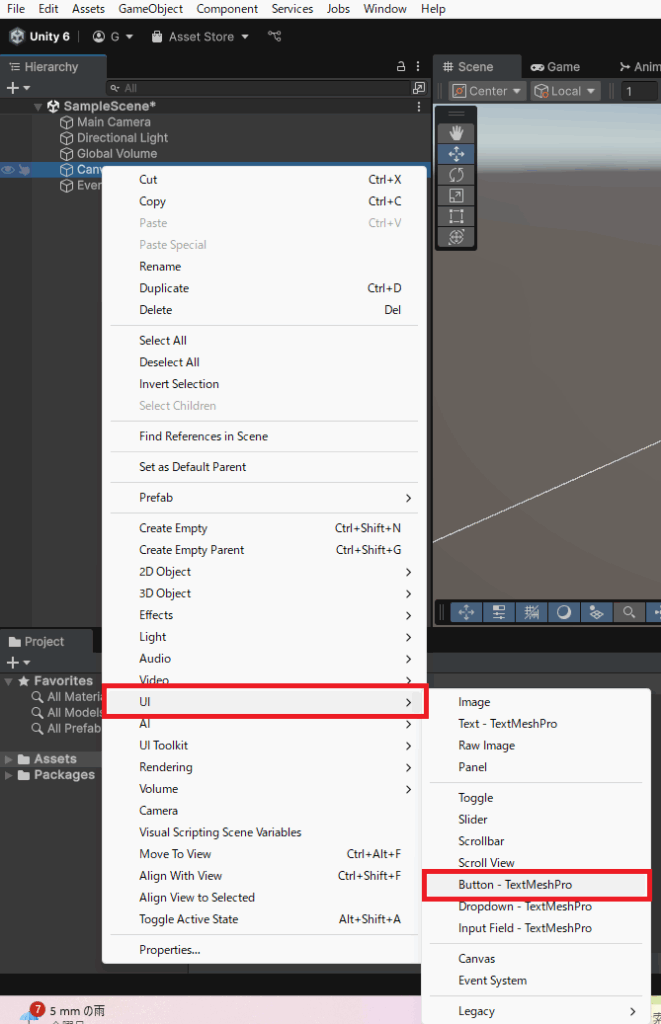Screen dimensions: 661x1024
Task: Click the Directional Light object icon
Action: [67, 138]
